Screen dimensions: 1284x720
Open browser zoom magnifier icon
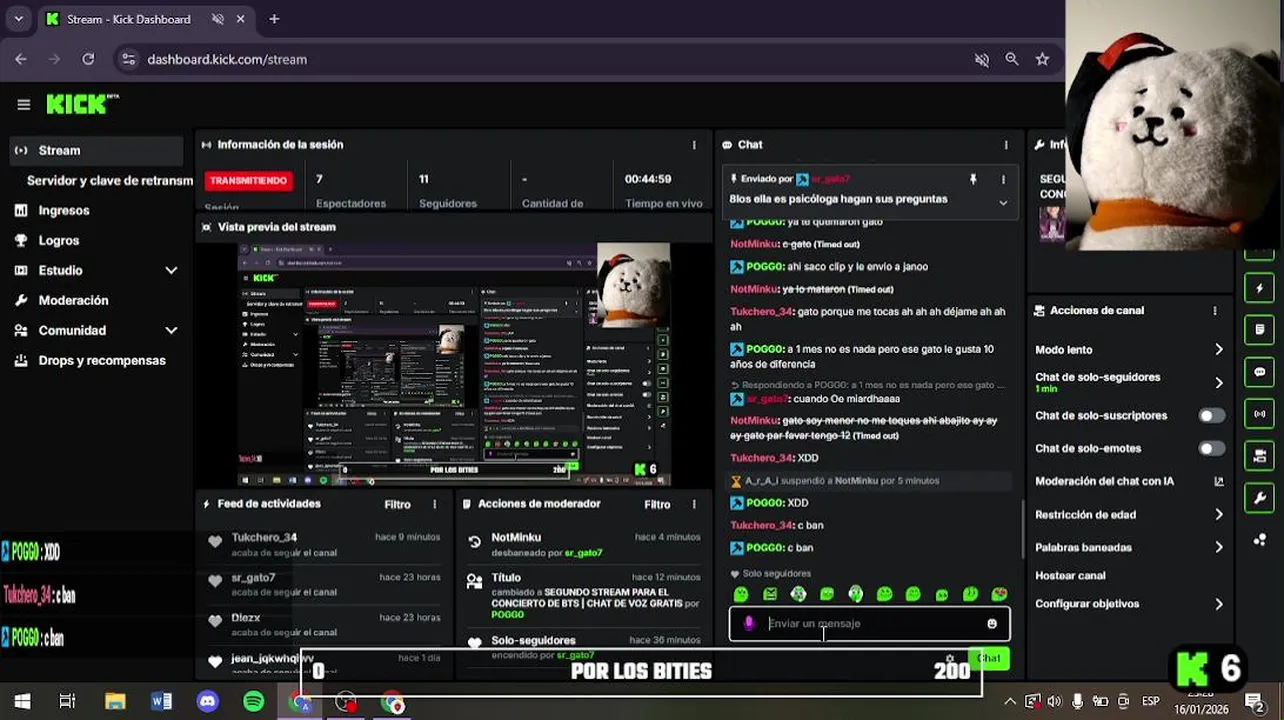coord(1012,59)
